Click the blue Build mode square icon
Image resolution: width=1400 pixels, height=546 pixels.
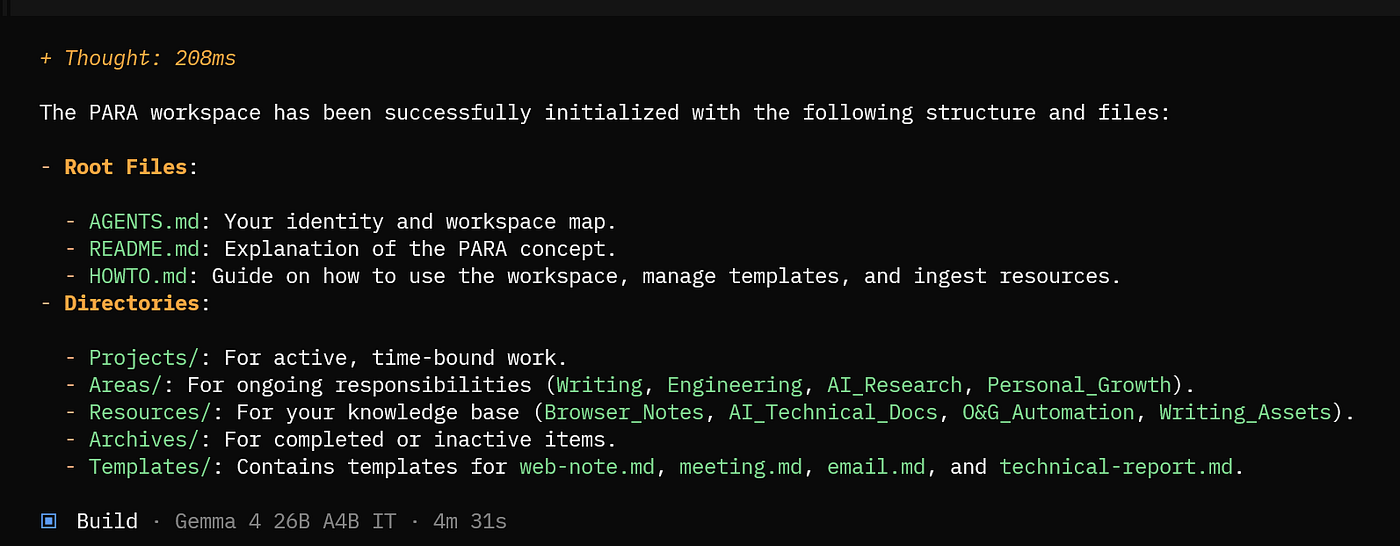point(48,521)
